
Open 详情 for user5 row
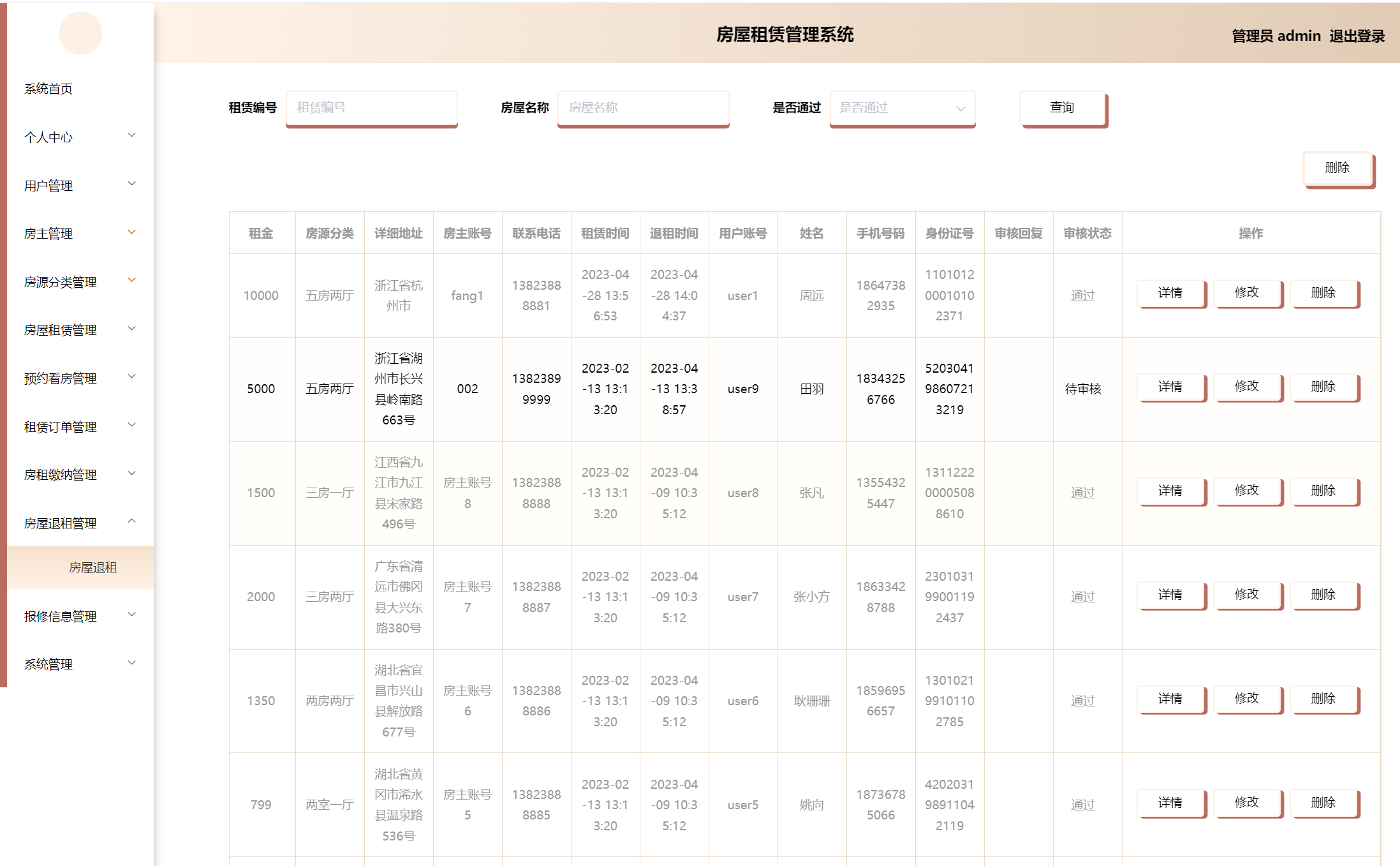1170,803
